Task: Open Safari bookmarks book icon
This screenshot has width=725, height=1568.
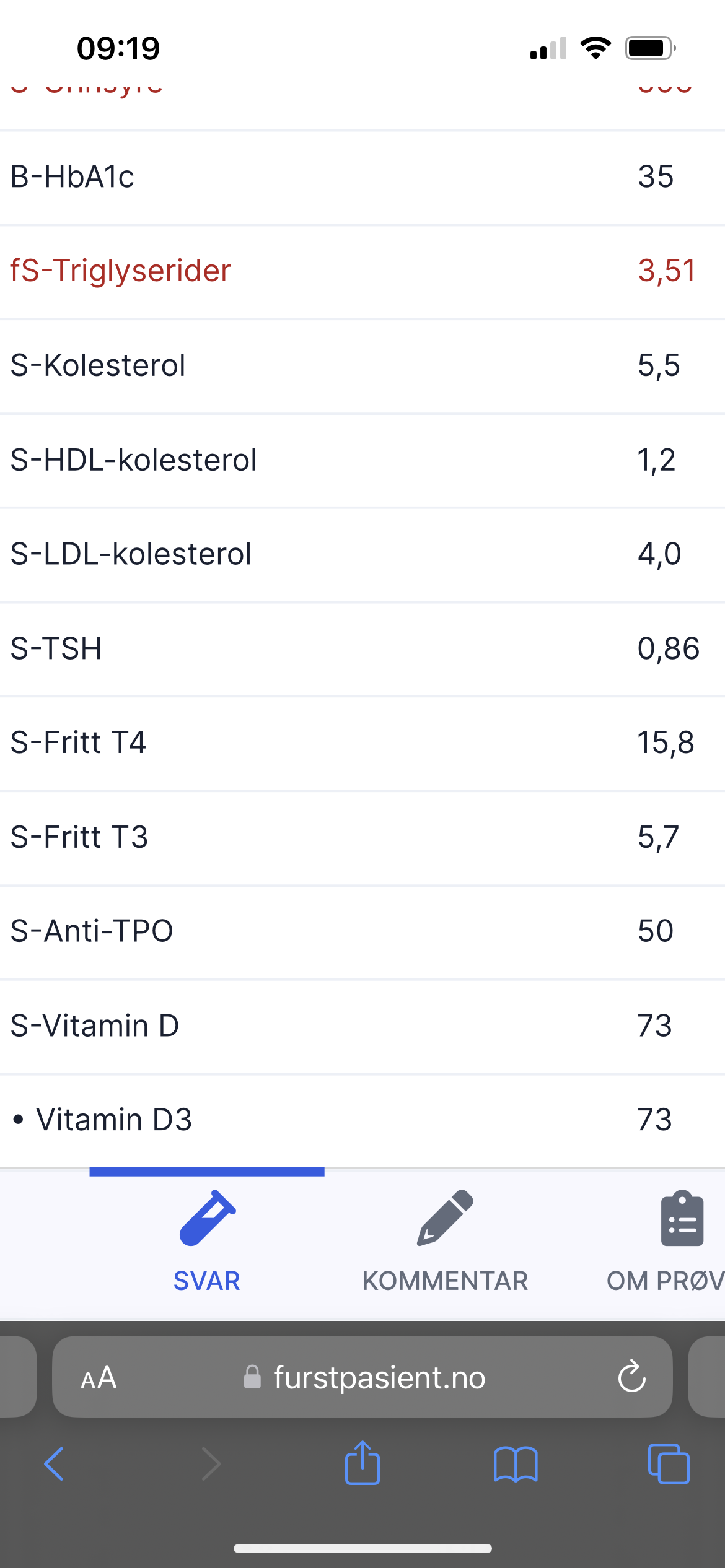Action: 516,1464
